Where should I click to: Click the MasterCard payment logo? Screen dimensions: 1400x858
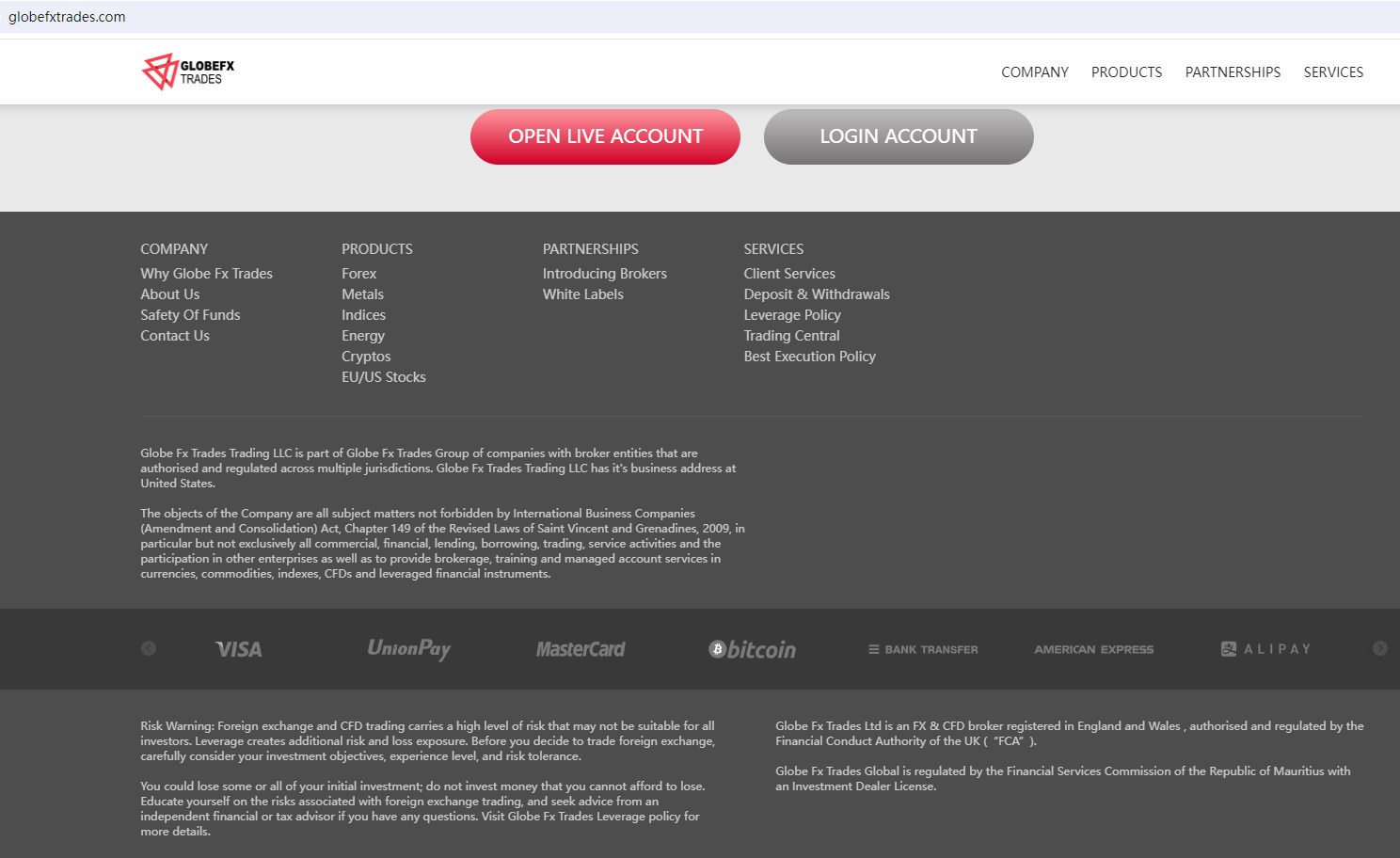coord(581,649)
